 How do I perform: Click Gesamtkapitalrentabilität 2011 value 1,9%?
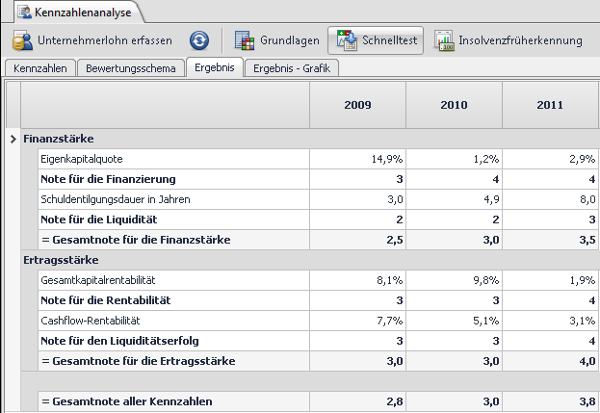point(582,280)
